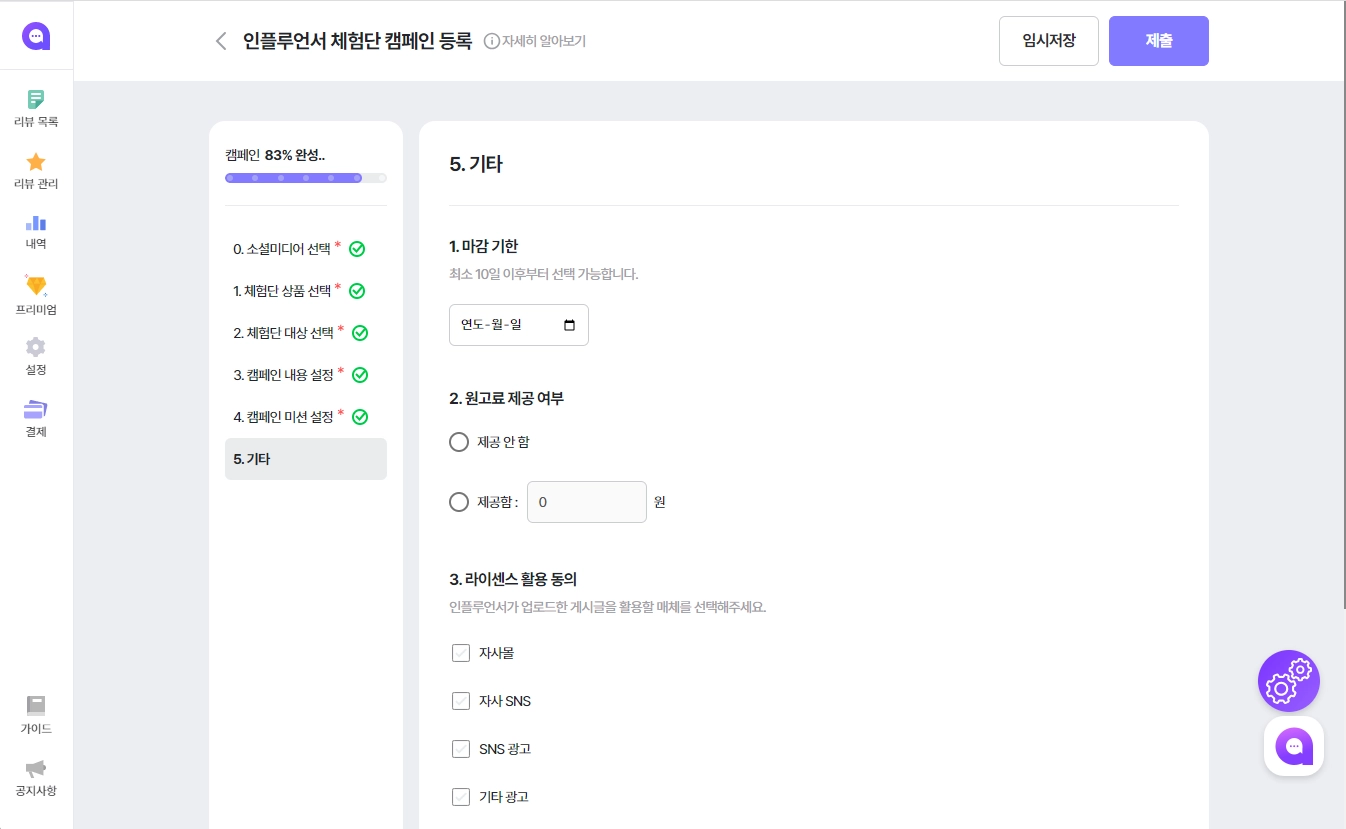Open 리뷰 목록 from the sidebar
The width and height of the screenshot is (1346, 829).
tap(36, 108)
